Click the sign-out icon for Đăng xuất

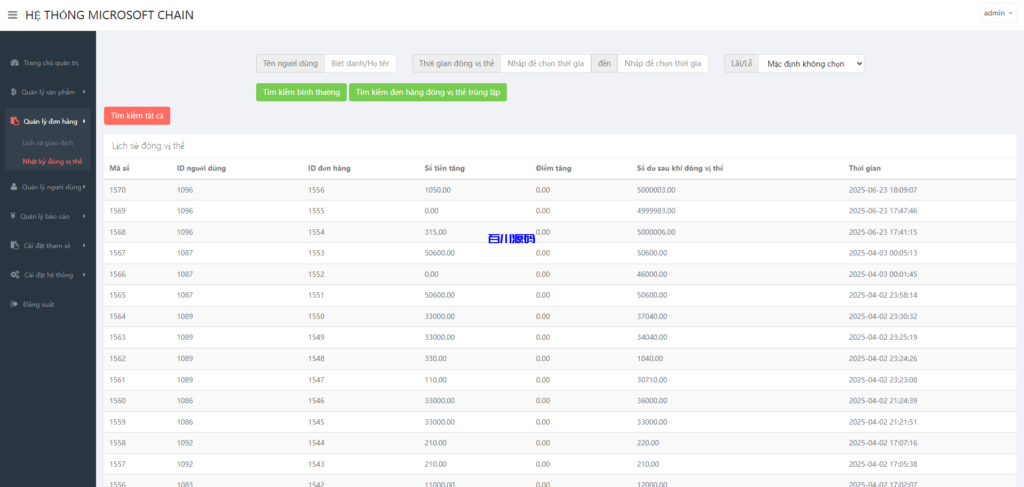pos(14,304)
